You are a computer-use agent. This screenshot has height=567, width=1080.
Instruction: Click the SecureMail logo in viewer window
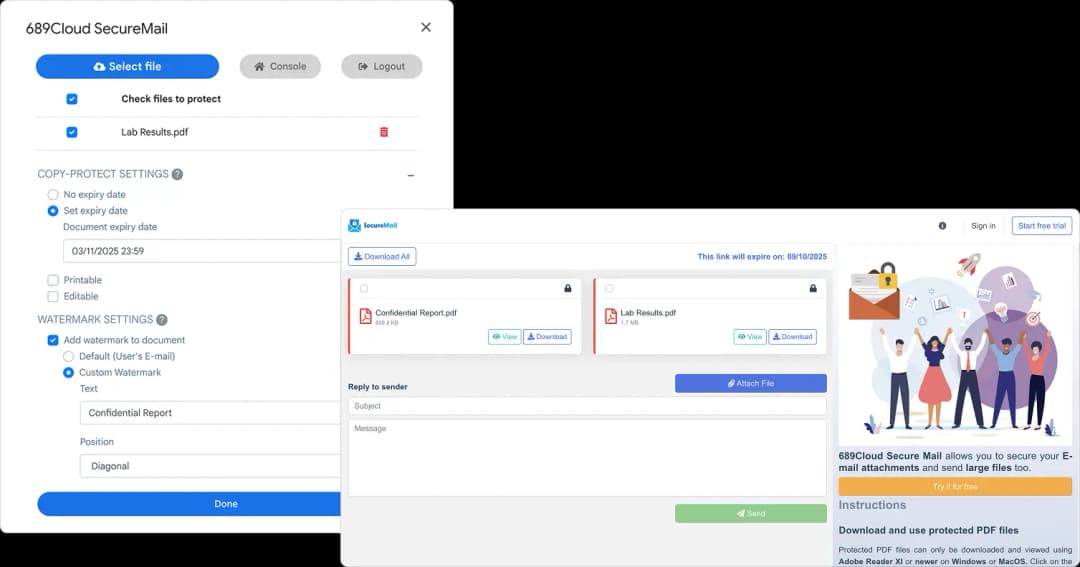tap(373, 225)
